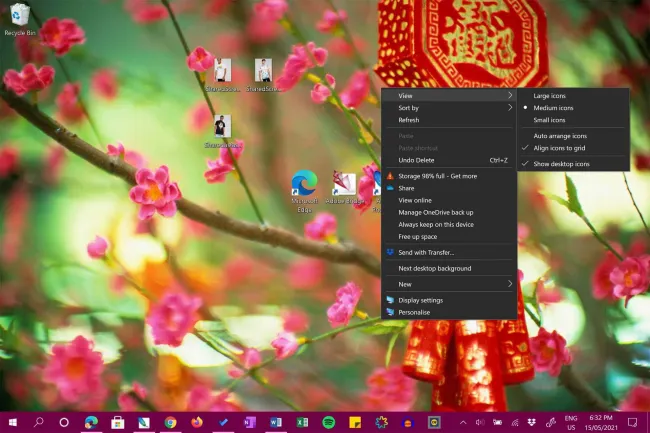Choose Refresh in the context menu
Image resolution: width=650 pixels, height=433 pixels.
click(409, 120)
